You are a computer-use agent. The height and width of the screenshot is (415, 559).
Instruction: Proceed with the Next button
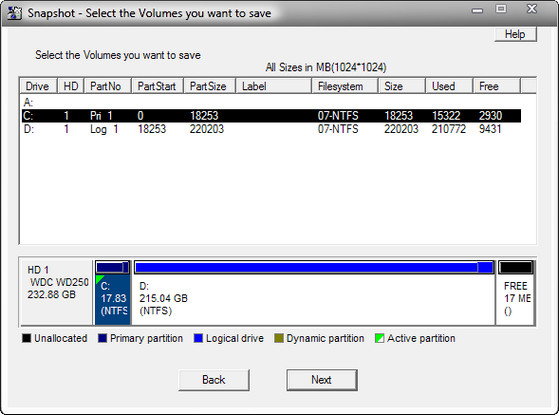click(322, 380)
